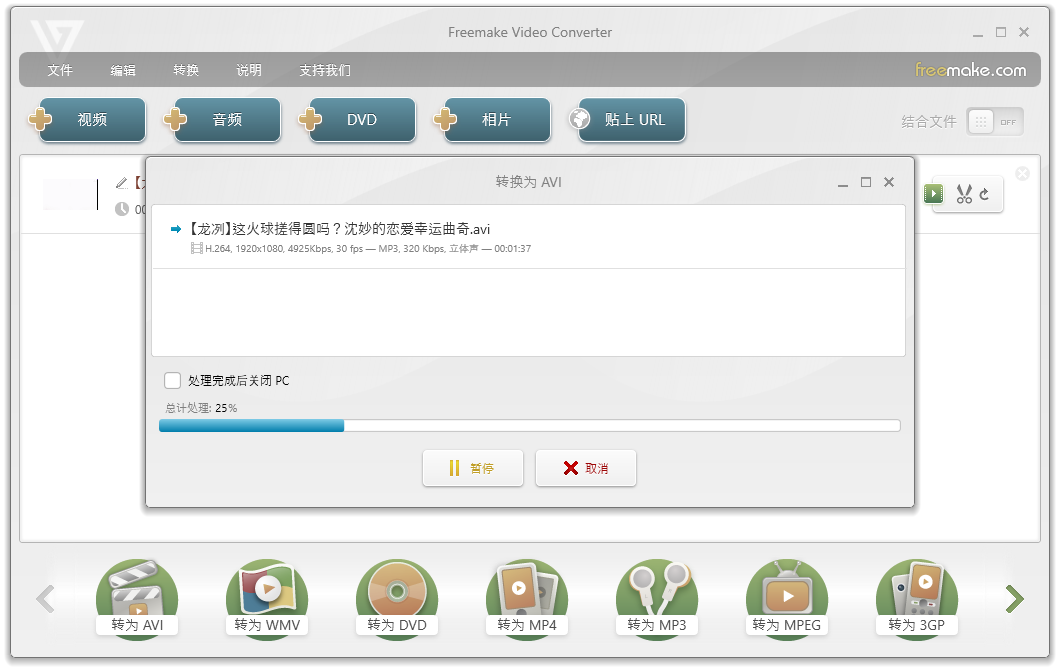Enable 处理完成后关闭 PC checkbox
1060x670 pixels.
[x=173, y=381]
